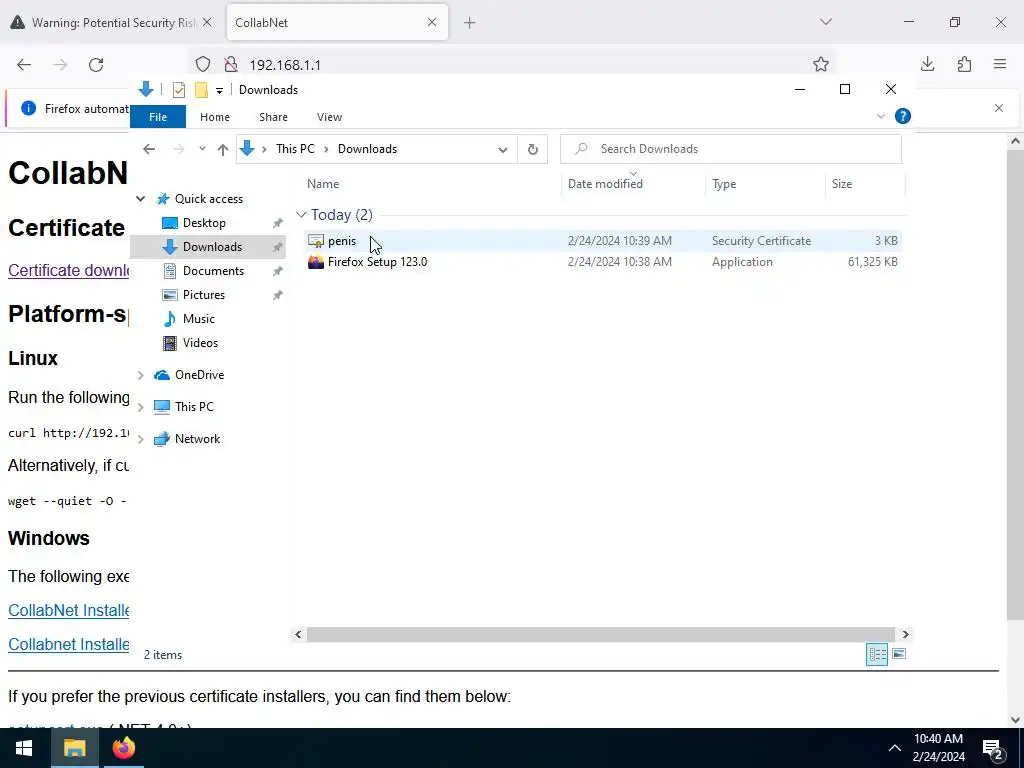Open the List all tabs dropdown in Firefox
Viewport: 1024px width, 768px height.
click(825, 22)
